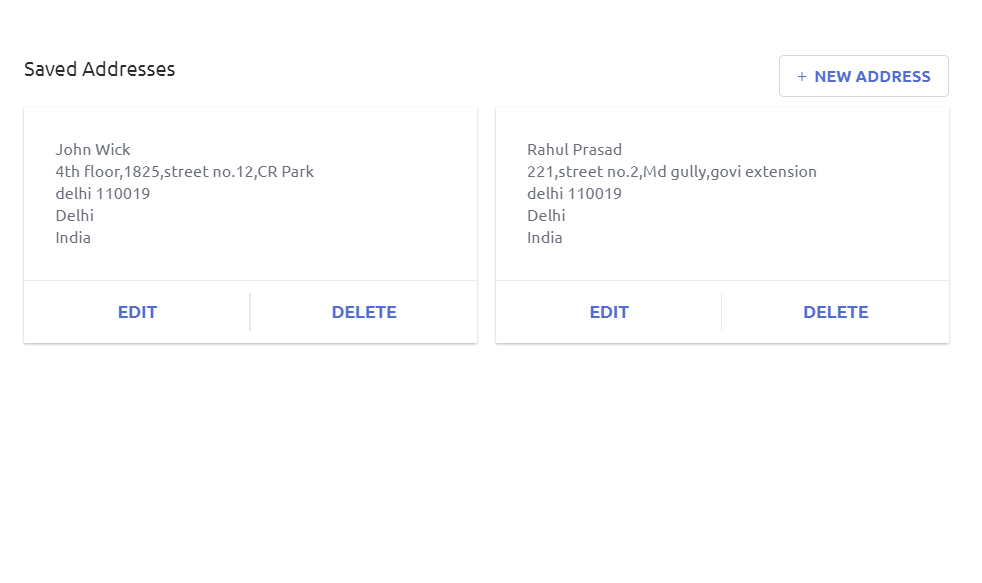Edit John Wick's saved address
This screenshot has height=583, width=982.
click(x=137, y=312)
